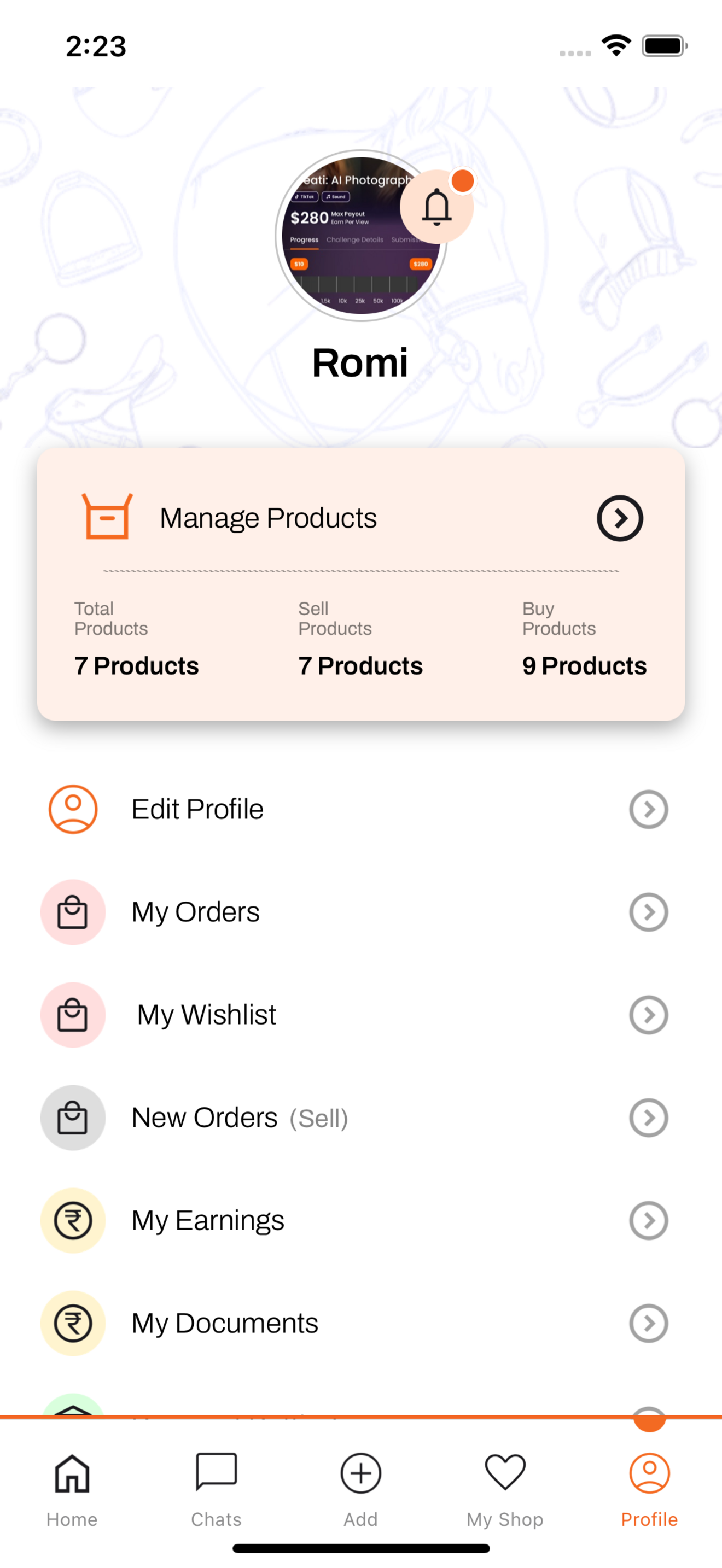
Task: Click the 2:23 clock in status bar
Action: point(96,46)
